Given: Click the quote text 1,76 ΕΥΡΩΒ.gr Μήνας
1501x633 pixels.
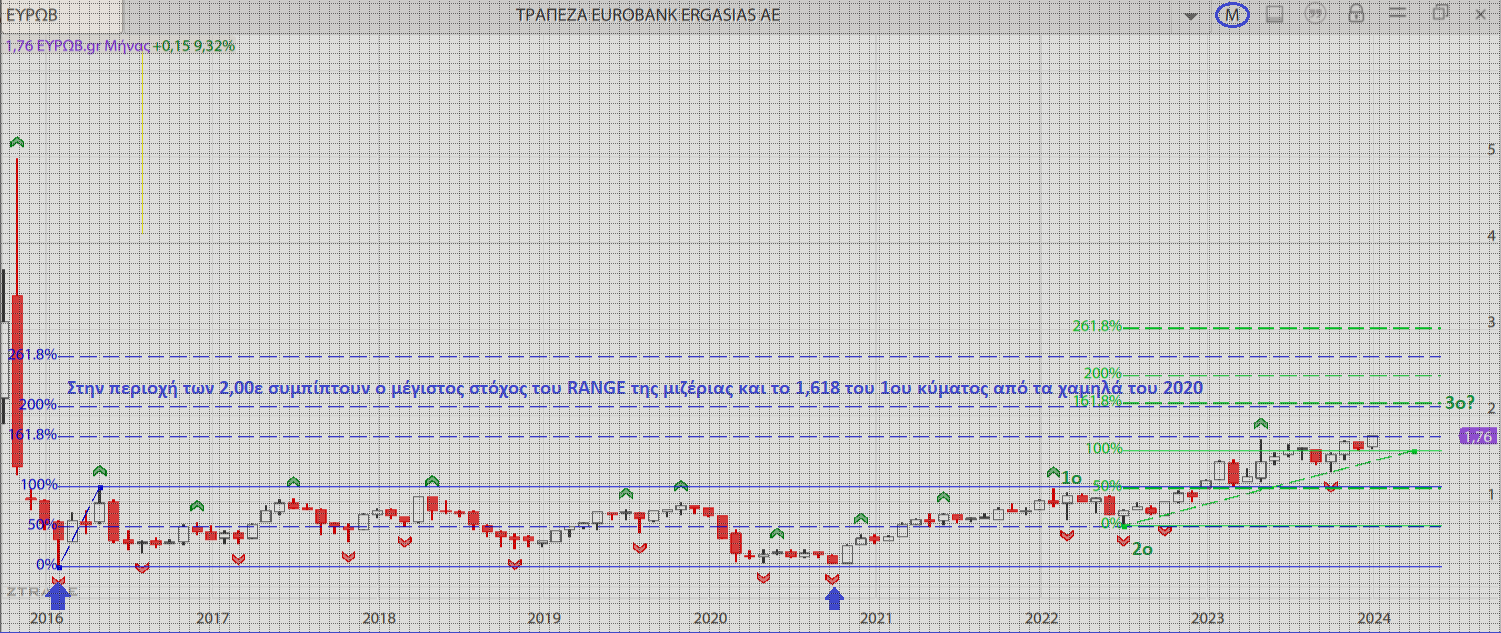Looking at the screenshot, I should [x=78, y=45].
